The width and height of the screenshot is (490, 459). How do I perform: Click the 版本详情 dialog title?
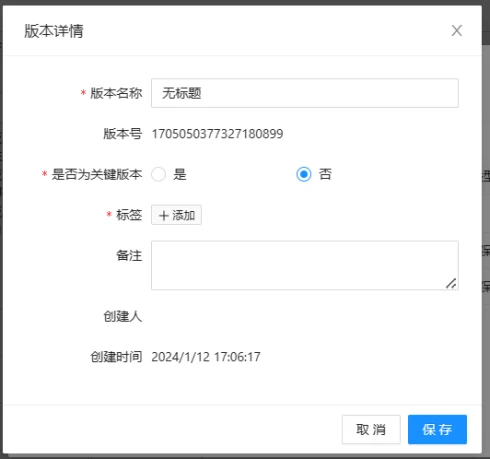(x=54, y=31)
